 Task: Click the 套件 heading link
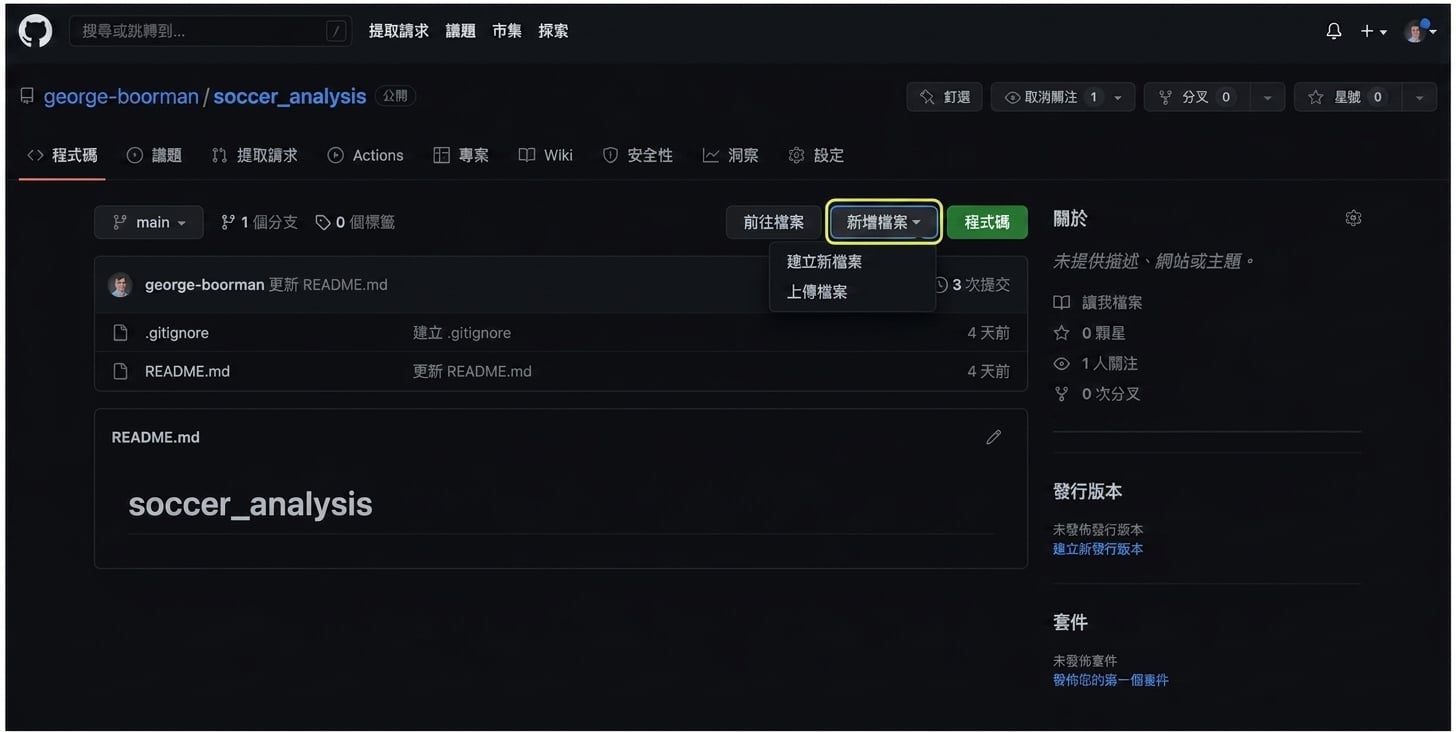coord(1070,622)
